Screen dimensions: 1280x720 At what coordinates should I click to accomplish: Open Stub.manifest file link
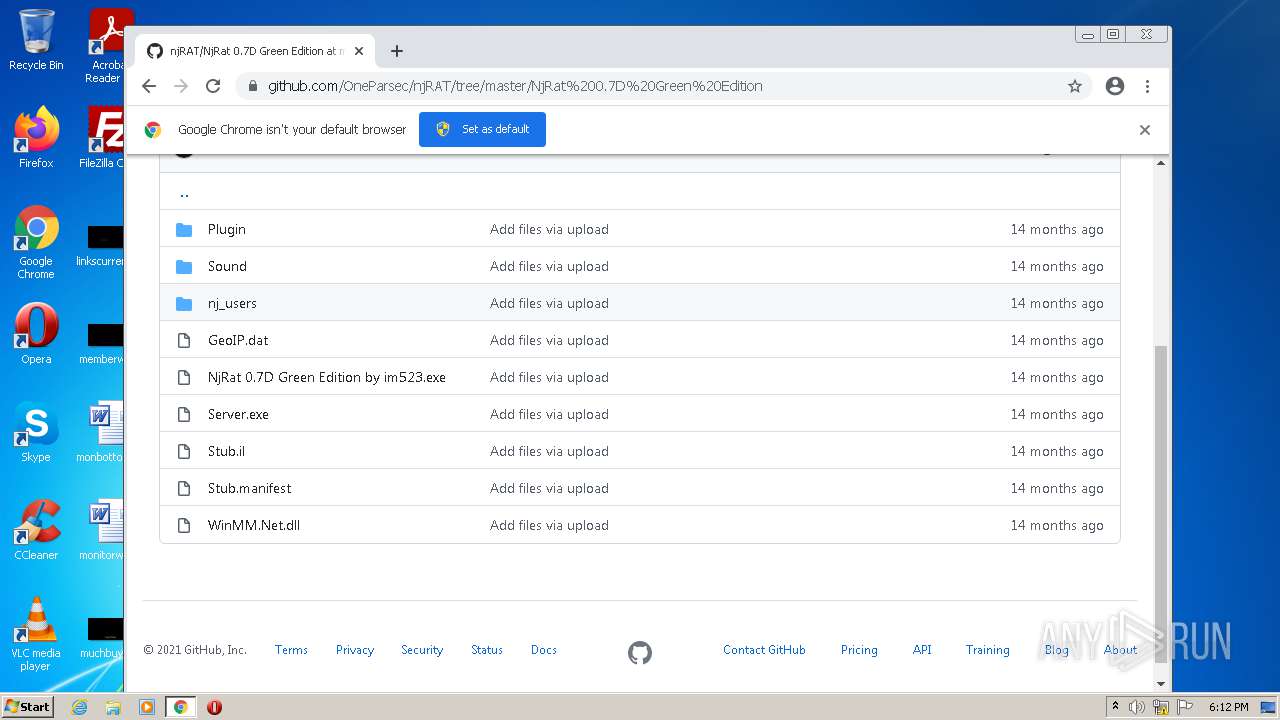pyautogui.click(x=250, y=488)
